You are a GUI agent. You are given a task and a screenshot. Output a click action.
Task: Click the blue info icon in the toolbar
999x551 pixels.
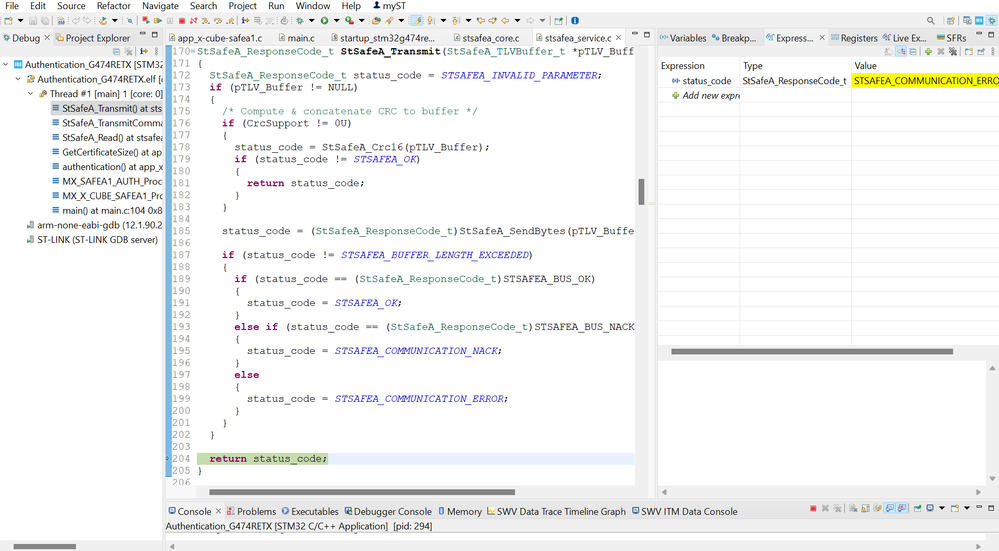pyautogui.click(x=574, y=20)
